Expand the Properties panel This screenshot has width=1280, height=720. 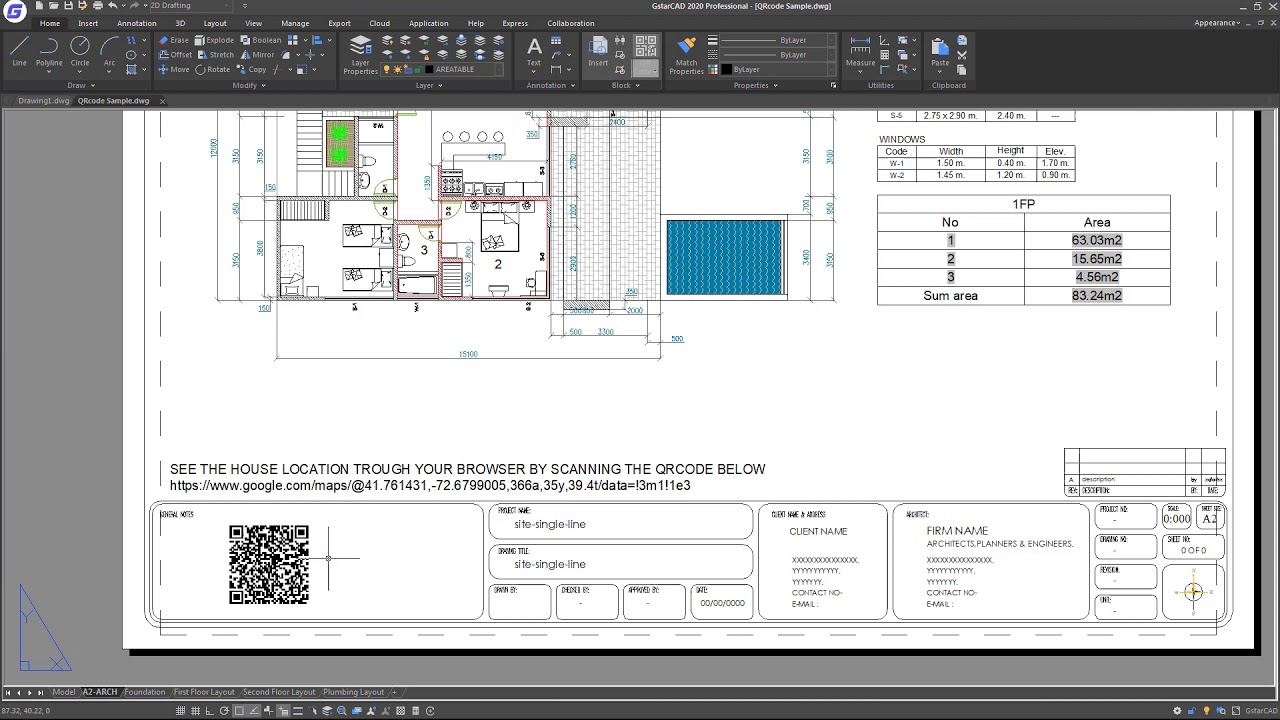click(x=755, y=85)
